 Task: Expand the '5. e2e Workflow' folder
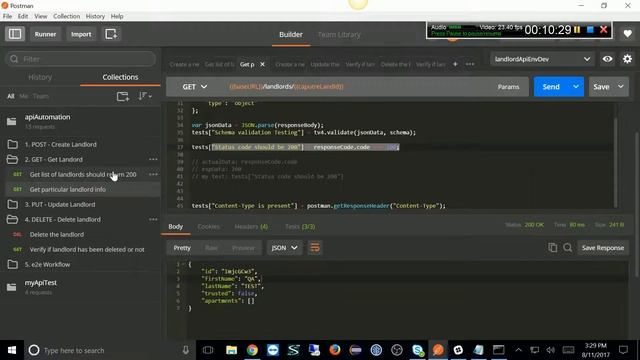(47, 264)
